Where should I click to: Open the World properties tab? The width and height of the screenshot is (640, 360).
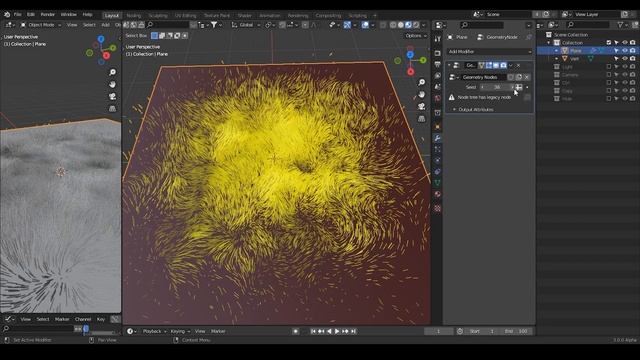coord(438,98)
